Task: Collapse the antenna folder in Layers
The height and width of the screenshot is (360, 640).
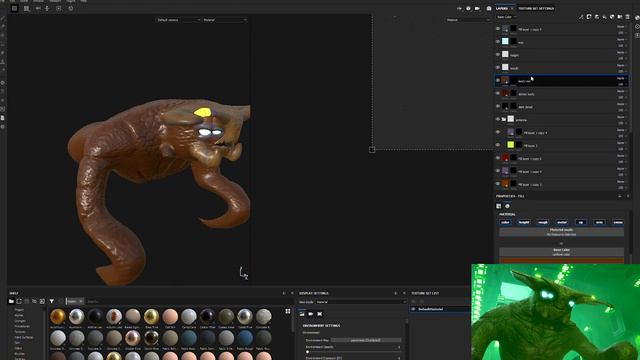Action: [504, 119]
